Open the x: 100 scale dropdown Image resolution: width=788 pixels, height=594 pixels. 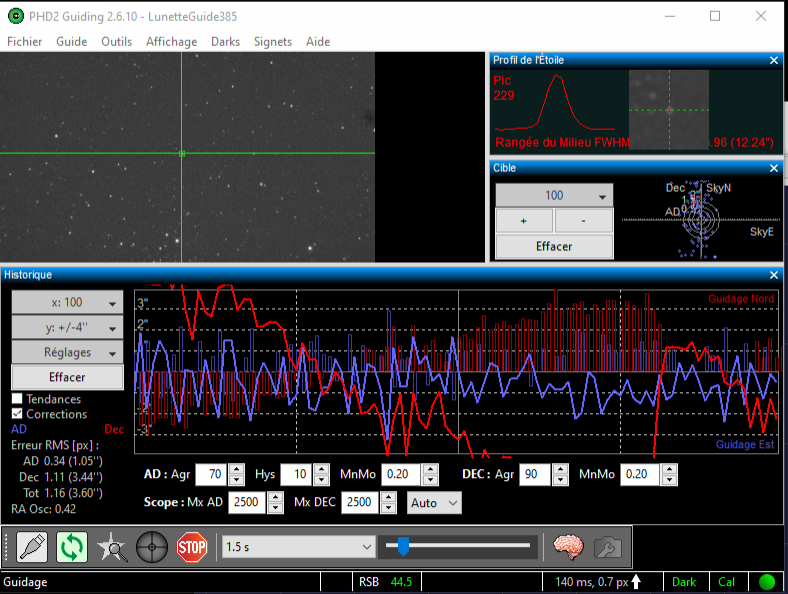67,302
